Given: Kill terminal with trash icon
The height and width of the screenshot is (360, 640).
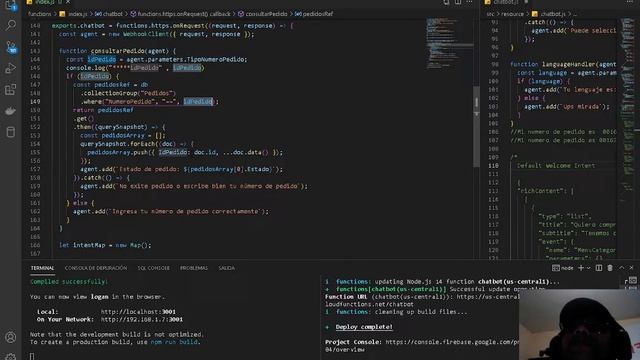Looking at the screenshot, I should 610,268.
